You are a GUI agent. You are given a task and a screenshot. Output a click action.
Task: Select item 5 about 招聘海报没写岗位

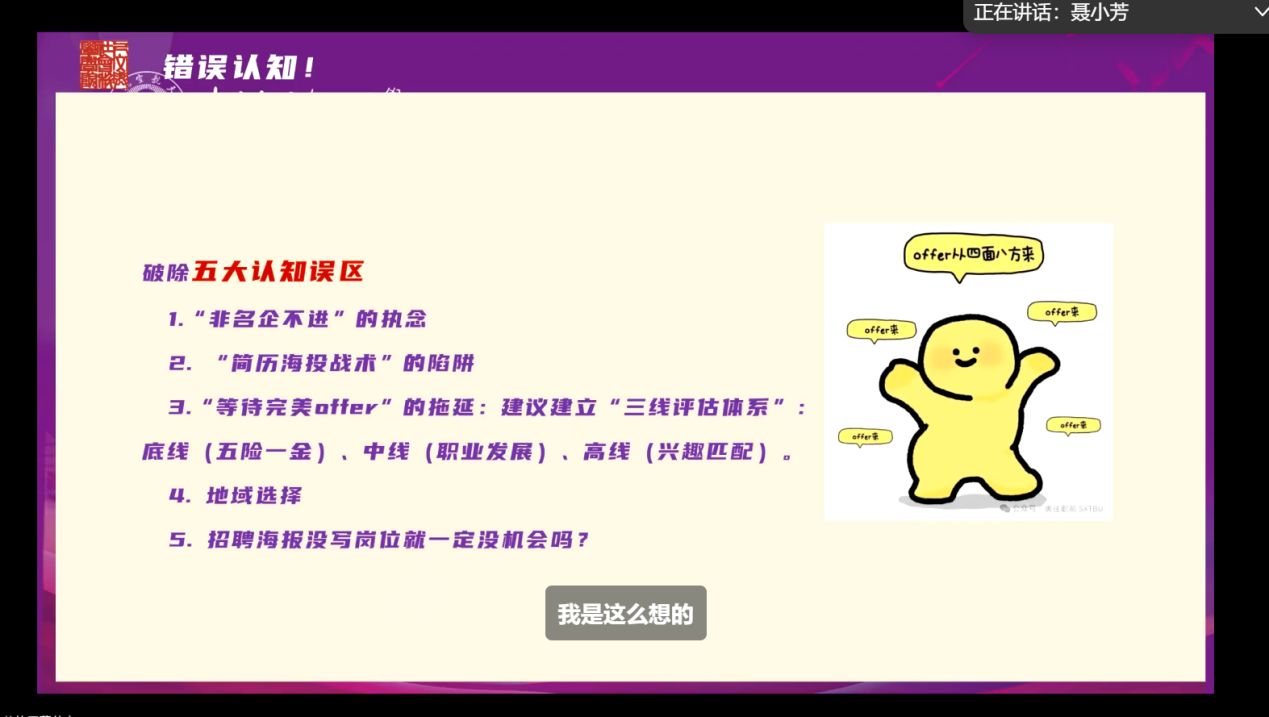tap(380, 540)
